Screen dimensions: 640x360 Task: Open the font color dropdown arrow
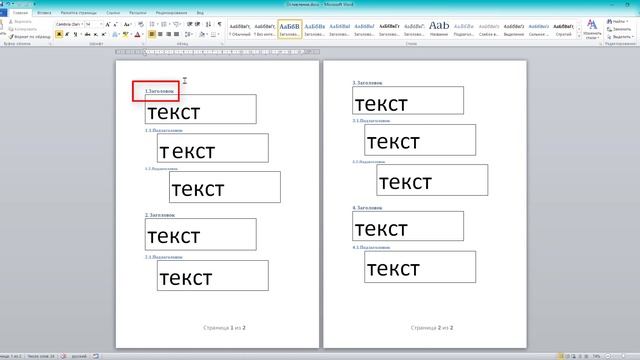click(142, 35)
